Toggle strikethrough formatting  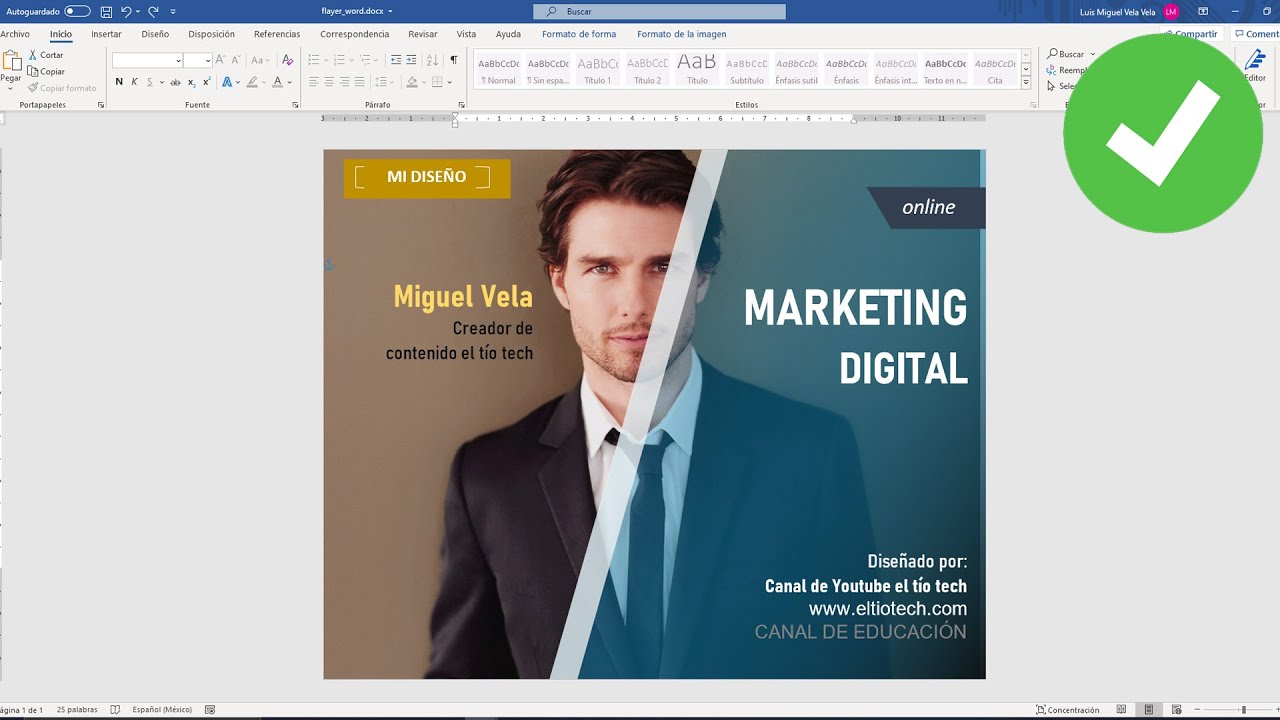pyautogui.click(x=176, y=82)
